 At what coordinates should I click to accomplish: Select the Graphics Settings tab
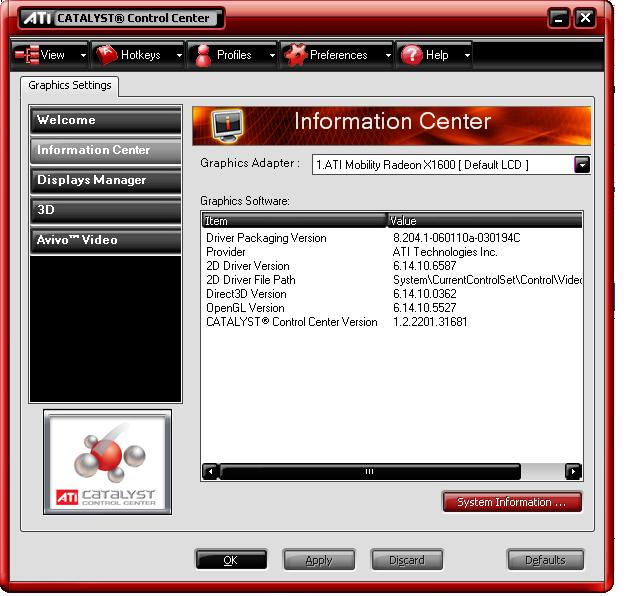69,85
